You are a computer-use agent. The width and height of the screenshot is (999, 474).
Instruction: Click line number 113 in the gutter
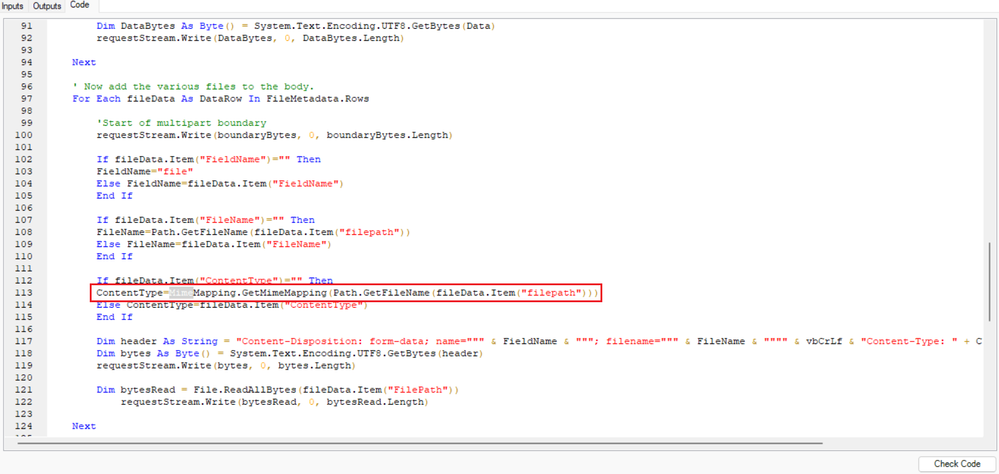click(26, 293)
